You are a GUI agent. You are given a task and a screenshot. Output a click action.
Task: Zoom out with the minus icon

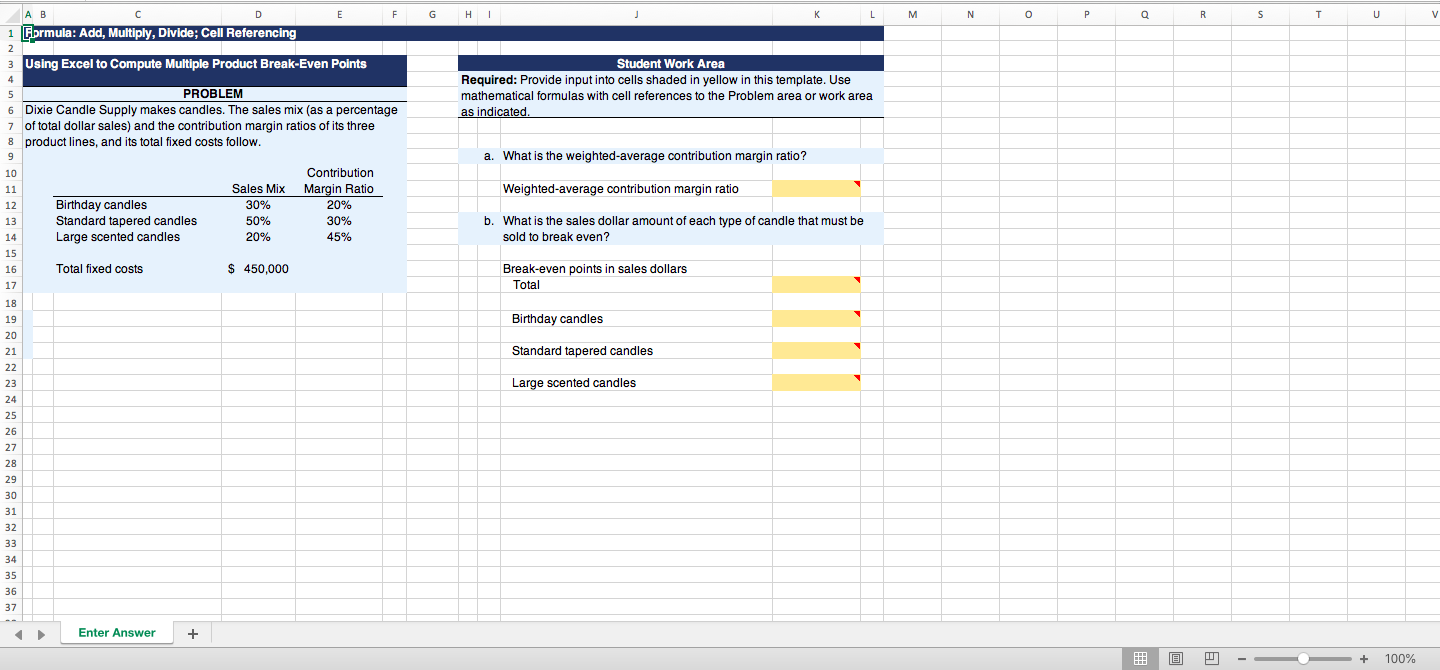tap(1240, 658)
